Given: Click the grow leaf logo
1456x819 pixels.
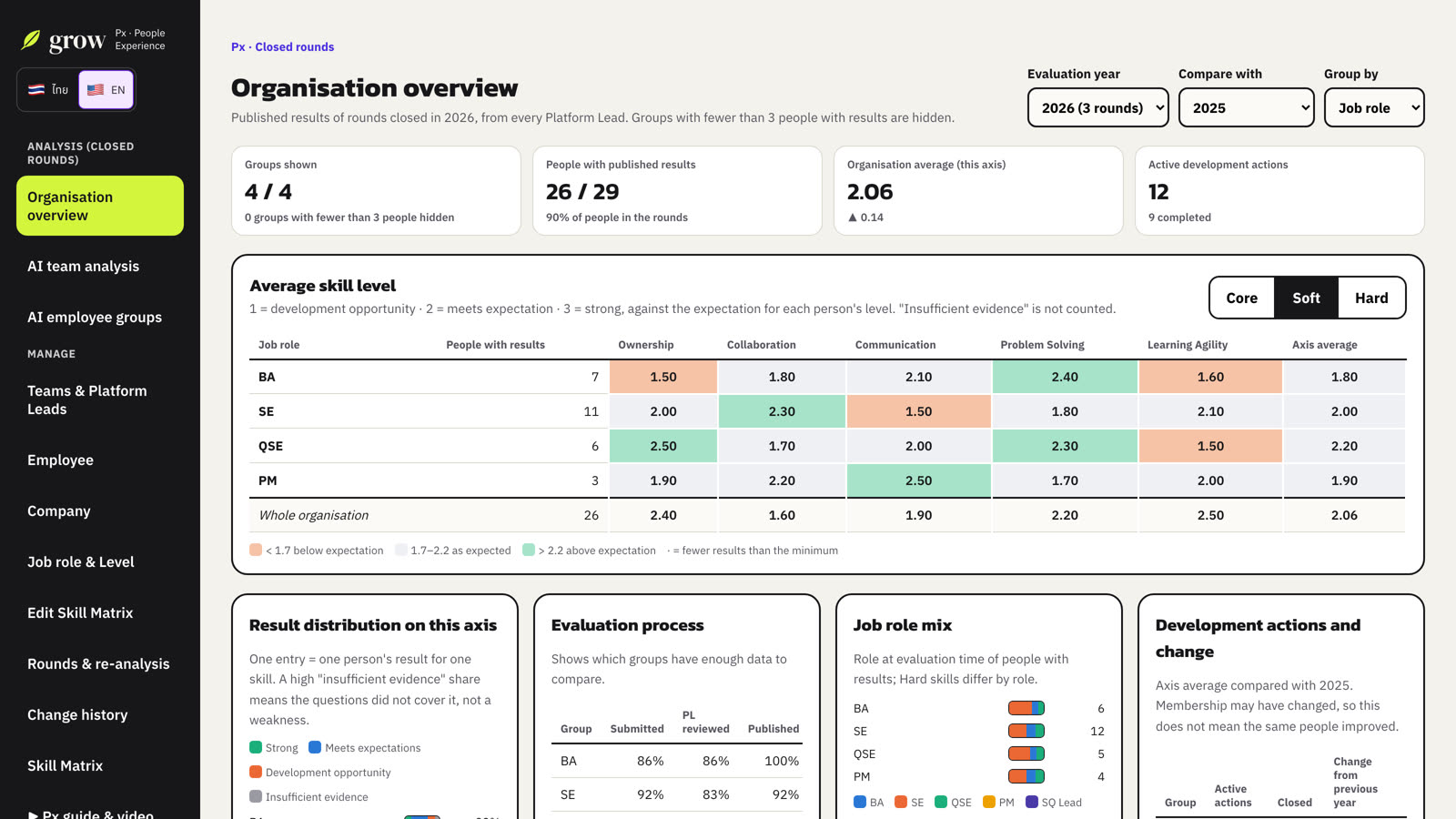Looking at the screenshot, I should tap(32, 40).
